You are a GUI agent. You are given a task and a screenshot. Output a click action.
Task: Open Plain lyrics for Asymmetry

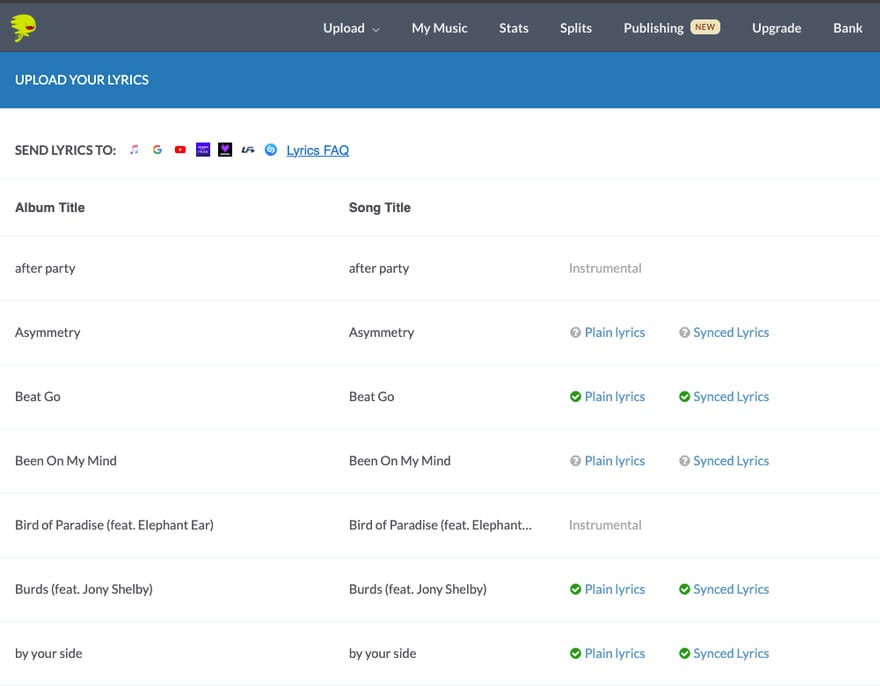615,332
